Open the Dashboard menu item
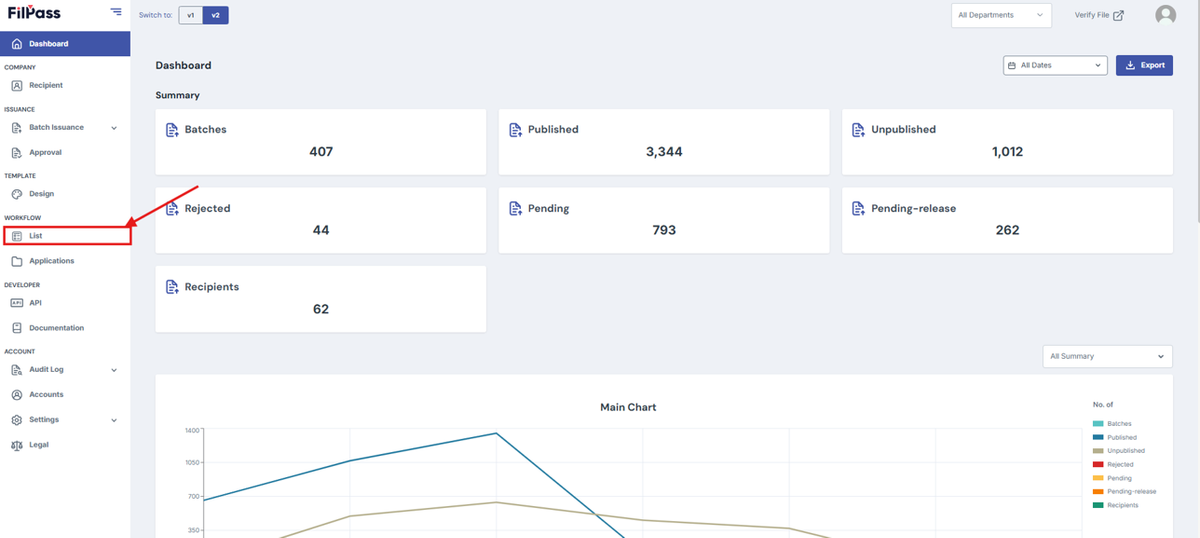 pyautogui.click(x=65, y=44)
